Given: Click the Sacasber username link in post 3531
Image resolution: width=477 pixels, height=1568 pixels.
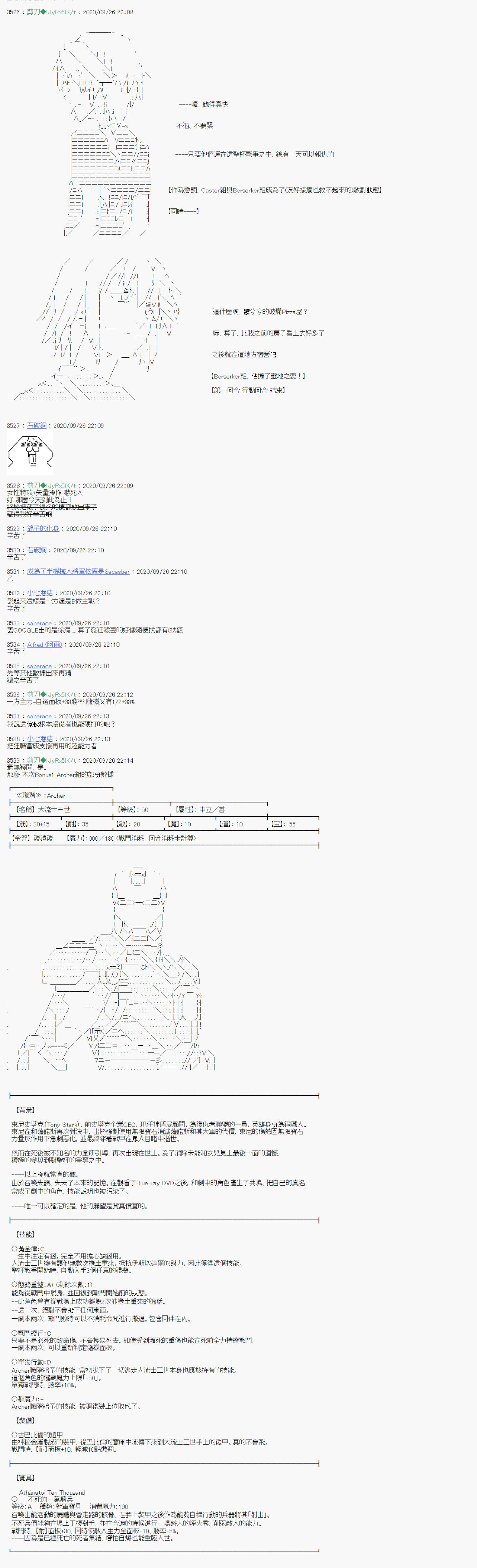Looking at the screenshot, I should pyautogui.click(x=78, y=572).
